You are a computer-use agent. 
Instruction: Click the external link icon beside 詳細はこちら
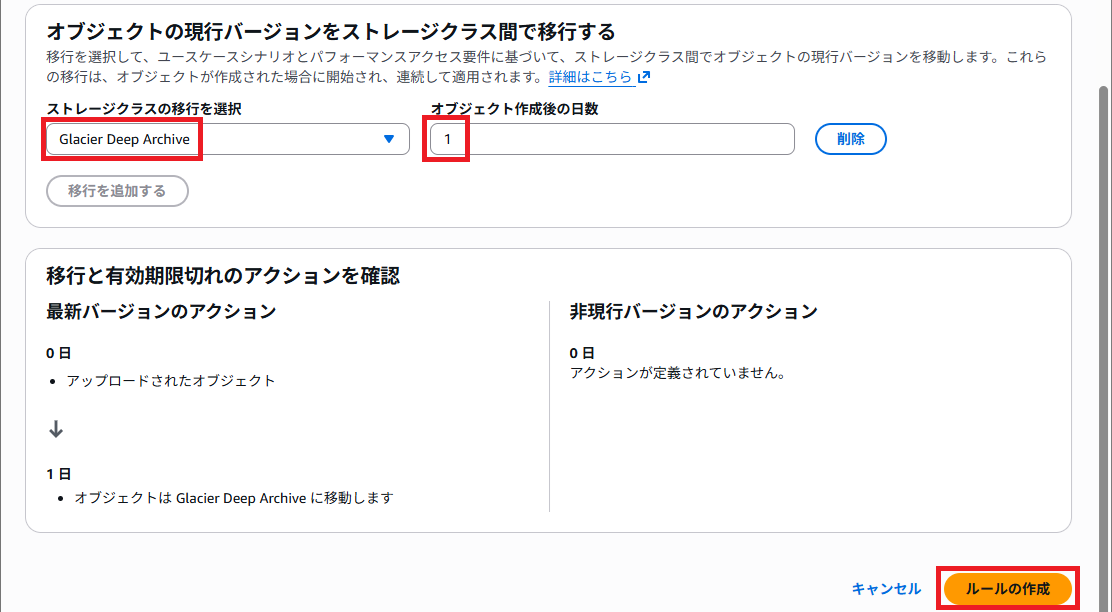pyautogui.click(x=644, y=77)
